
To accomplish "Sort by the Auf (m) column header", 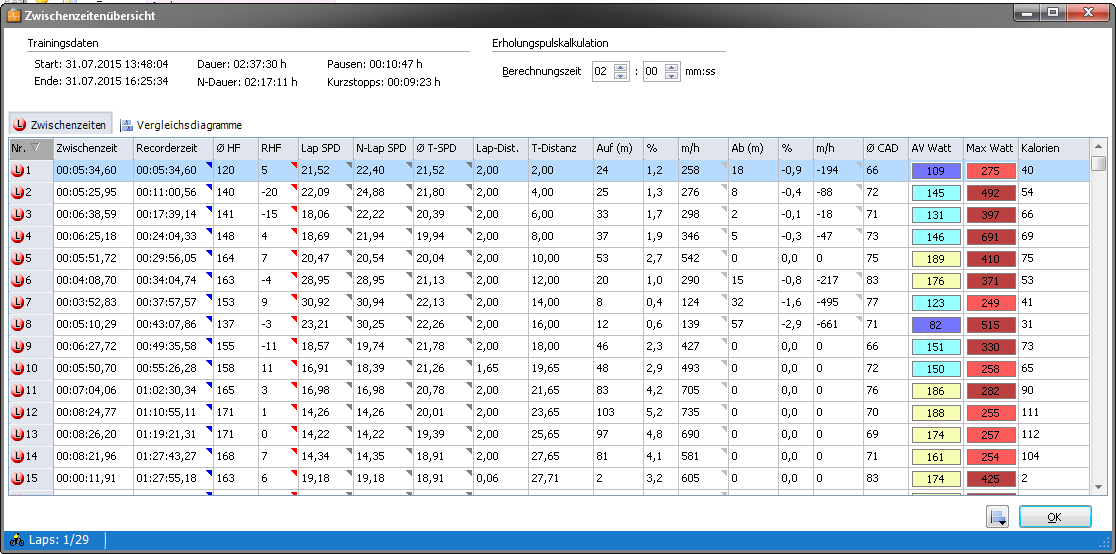I will [618, 148].
